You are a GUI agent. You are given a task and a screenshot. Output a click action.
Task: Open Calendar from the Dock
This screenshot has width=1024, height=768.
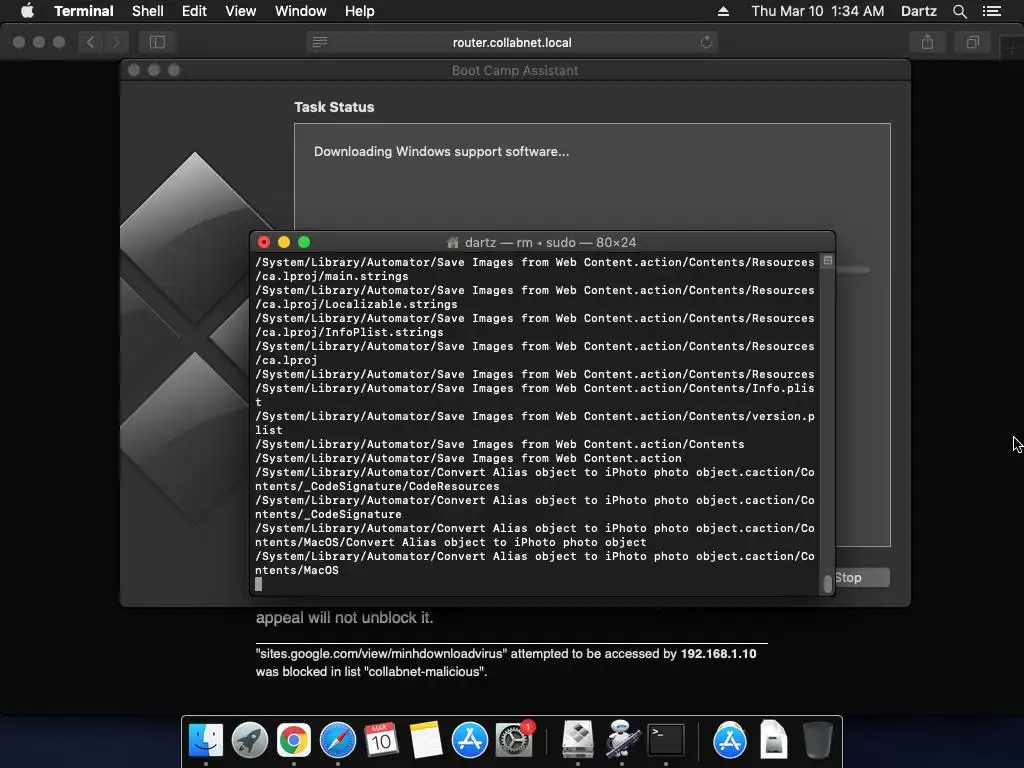click(x=381, y=741)
